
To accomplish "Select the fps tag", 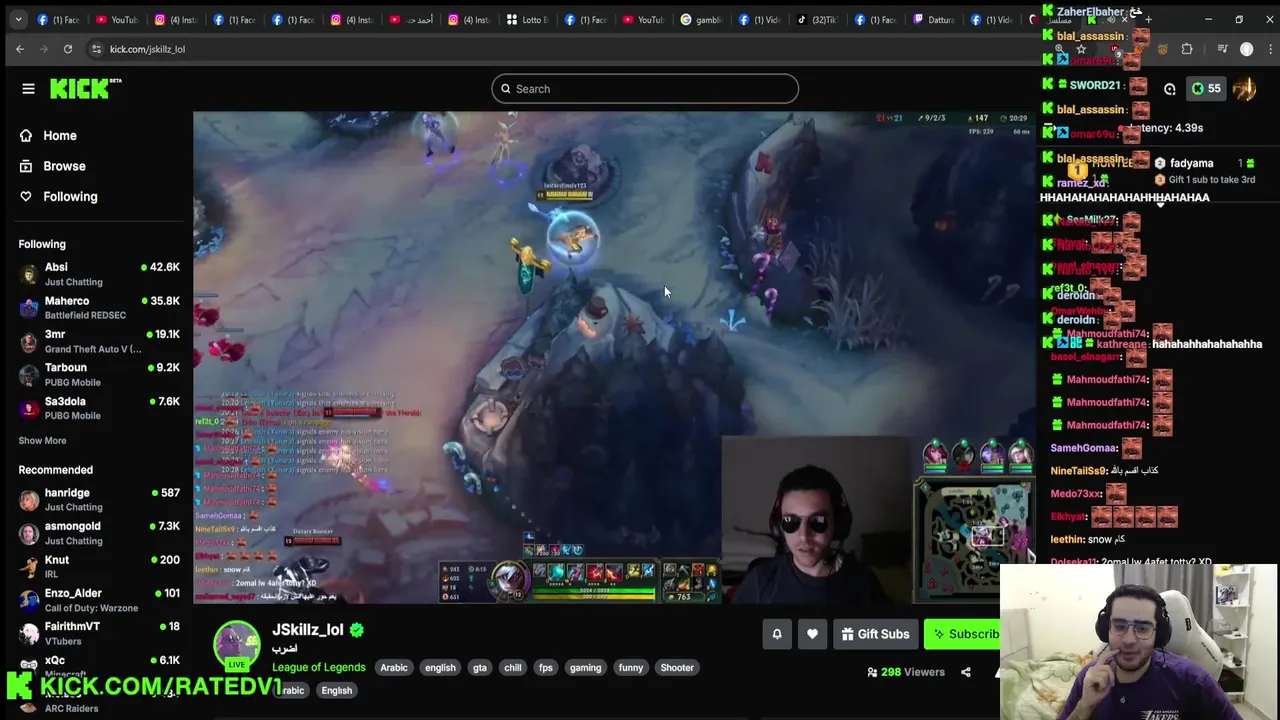I will click(545, 668).
